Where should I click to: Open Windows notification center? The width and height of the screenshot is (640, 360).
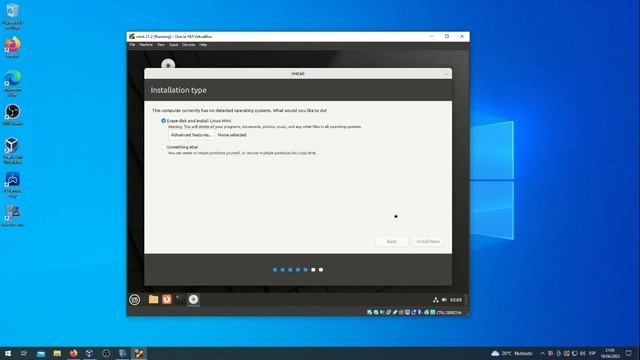point(629,353)
